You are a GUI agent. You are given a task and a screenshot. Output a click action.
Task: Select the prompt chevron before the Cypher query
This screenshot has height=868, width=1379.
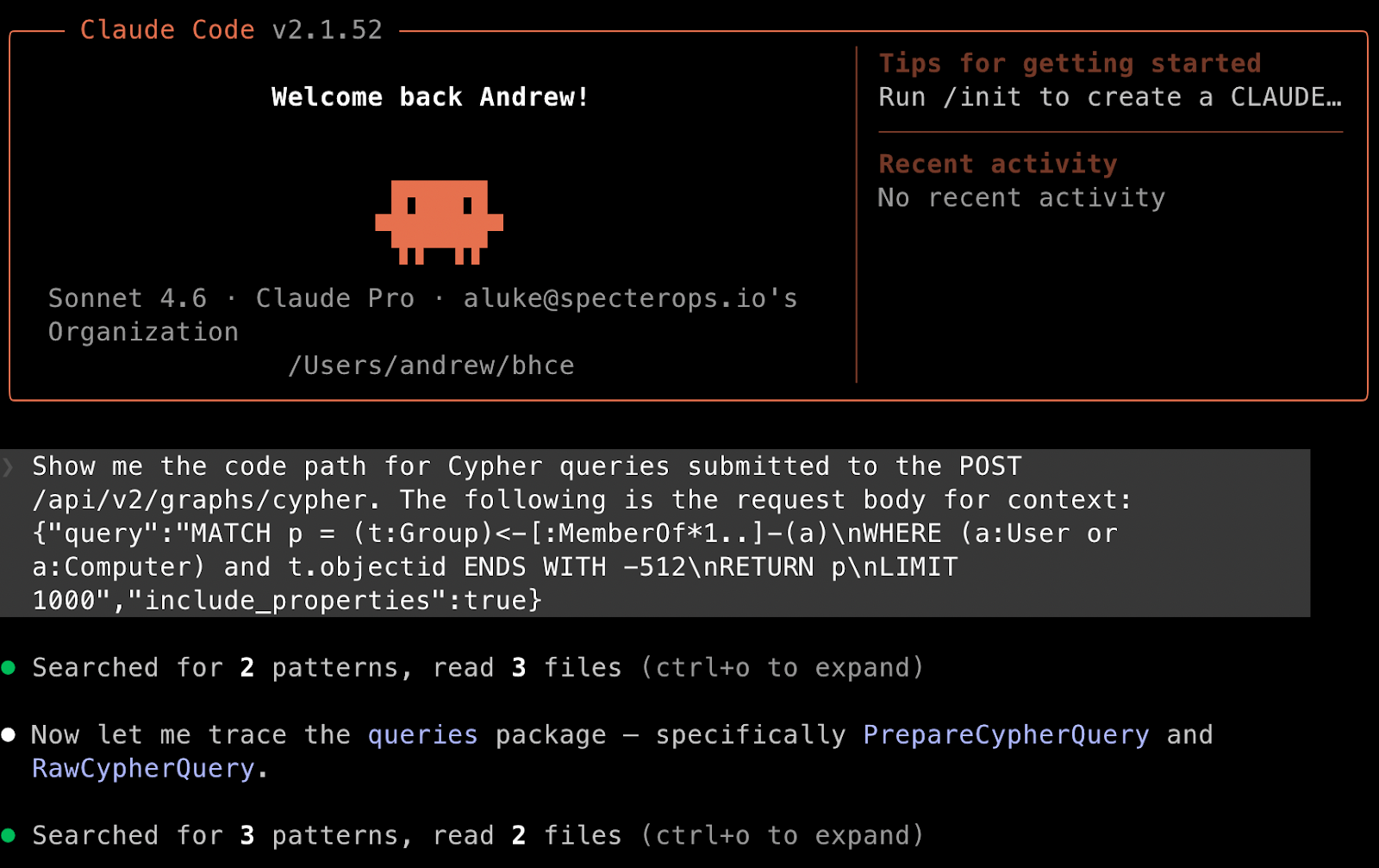[x=9, y=465]
